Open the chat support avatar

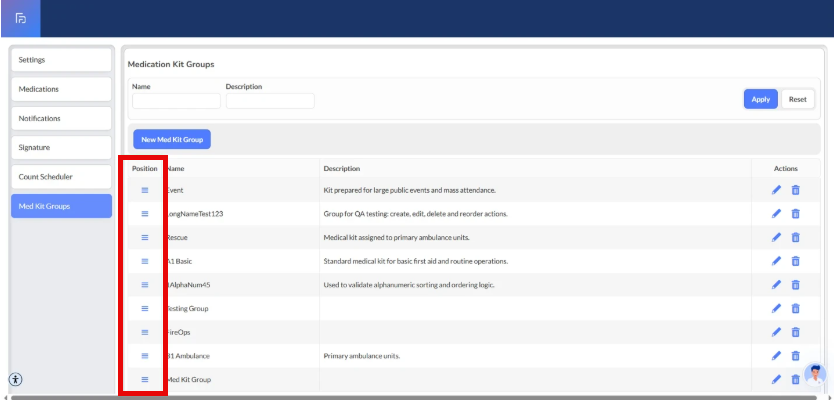tap(815, 374)
